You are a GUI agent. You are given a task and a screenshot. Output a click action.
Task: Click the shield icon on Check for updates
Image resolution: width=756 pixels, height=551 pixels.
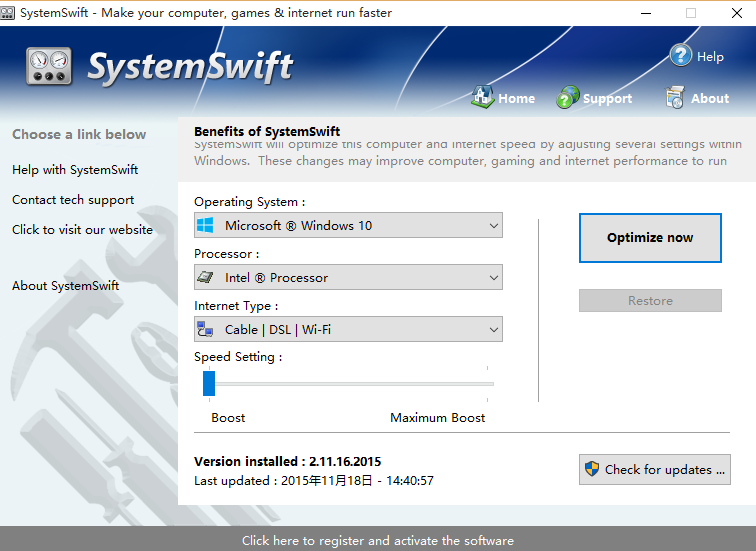[x=592, y=469]
